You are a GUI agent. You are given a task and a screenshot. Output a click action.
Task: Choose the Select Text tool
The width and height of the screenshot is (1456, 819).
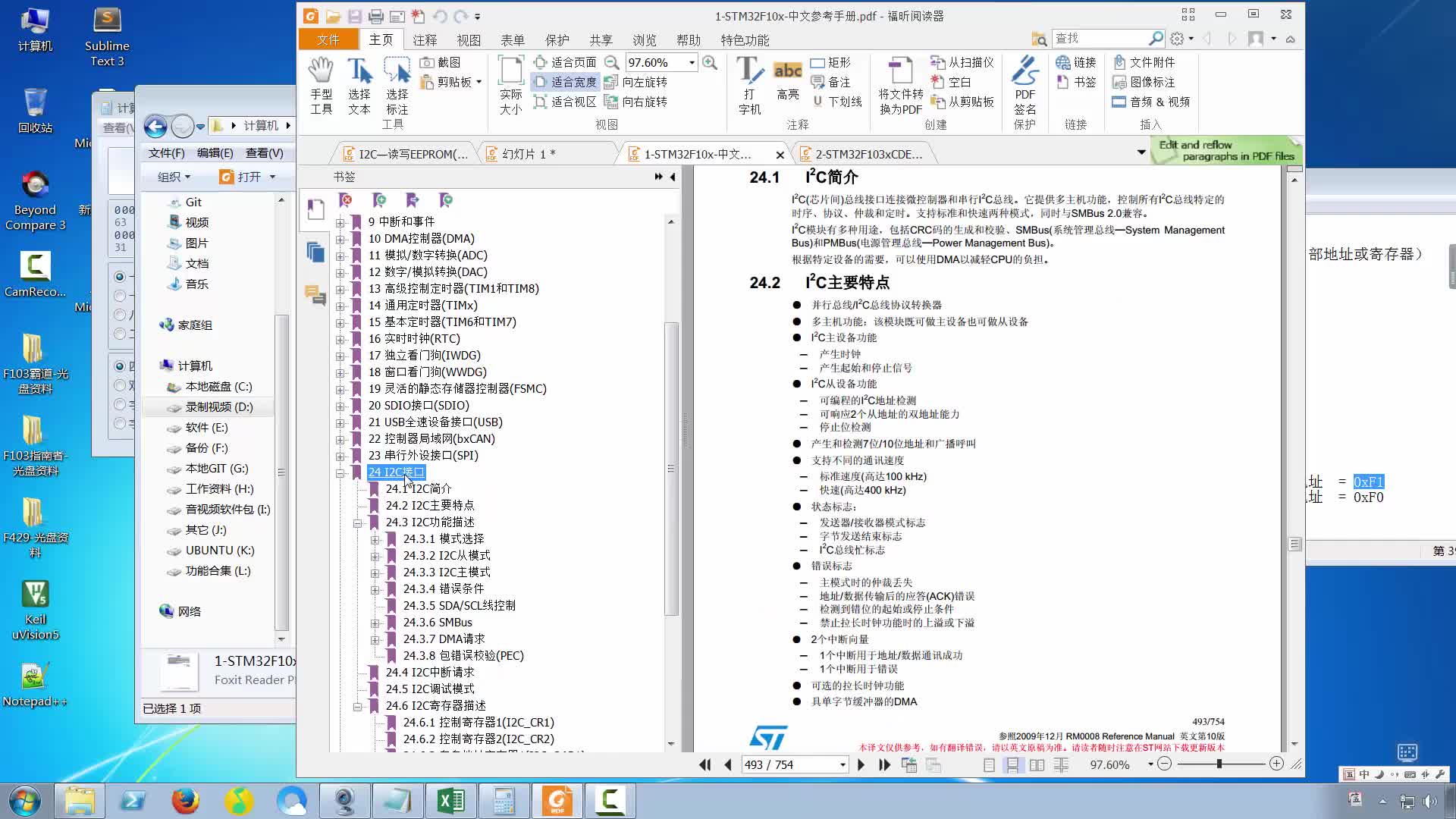click(359, 85)
